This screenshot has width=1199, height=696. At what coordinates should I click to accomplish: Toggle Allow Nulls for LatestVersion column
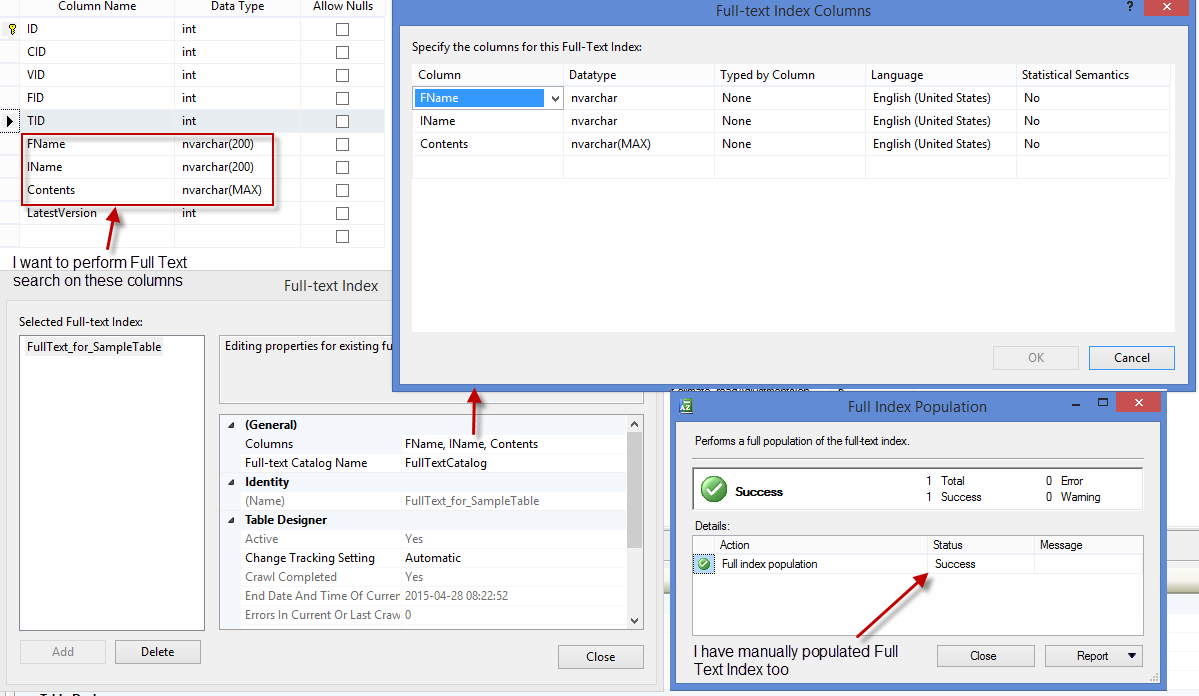tap(343, 213)
